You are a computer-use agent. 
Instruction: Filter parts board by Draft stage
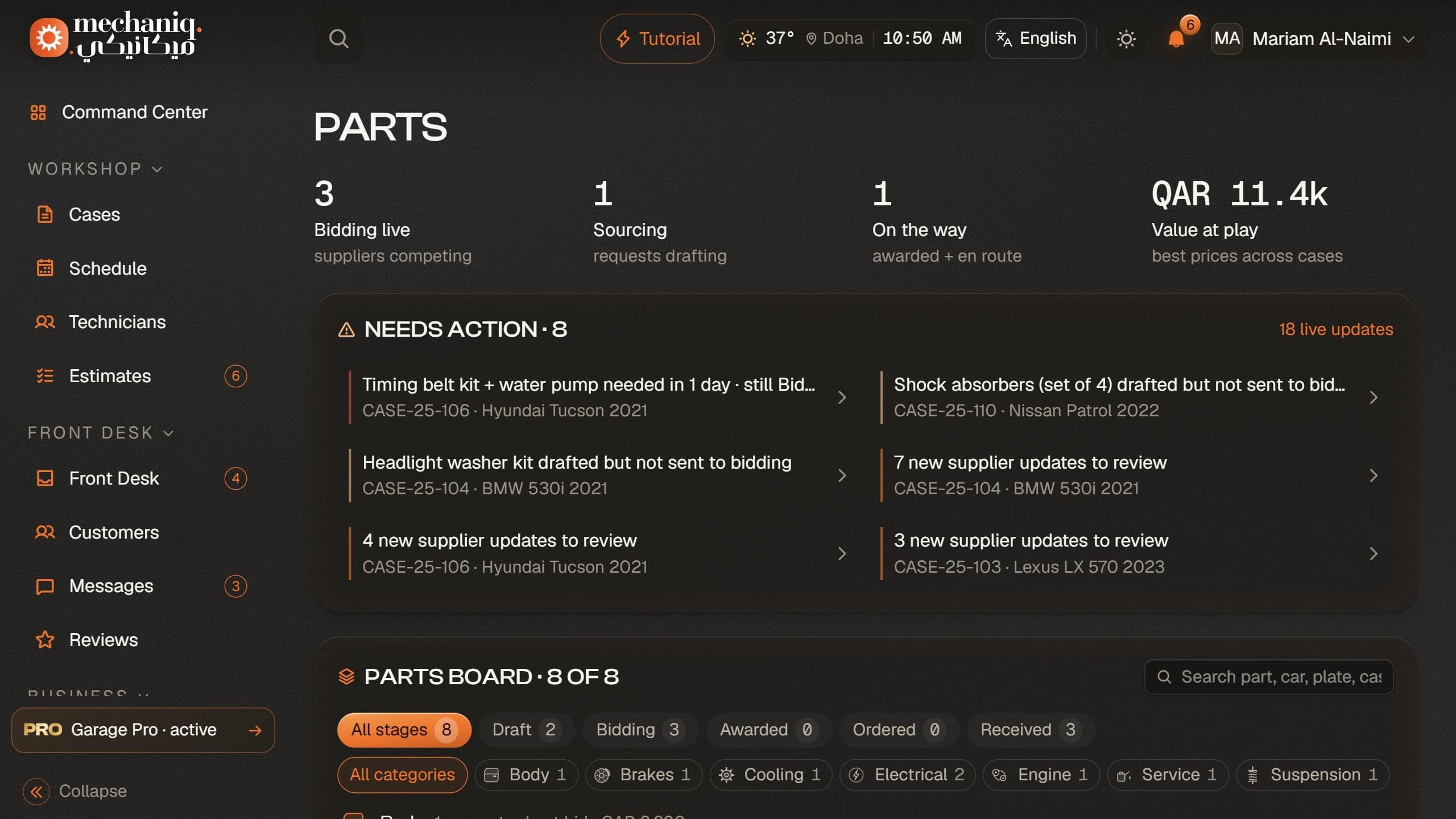527,730
